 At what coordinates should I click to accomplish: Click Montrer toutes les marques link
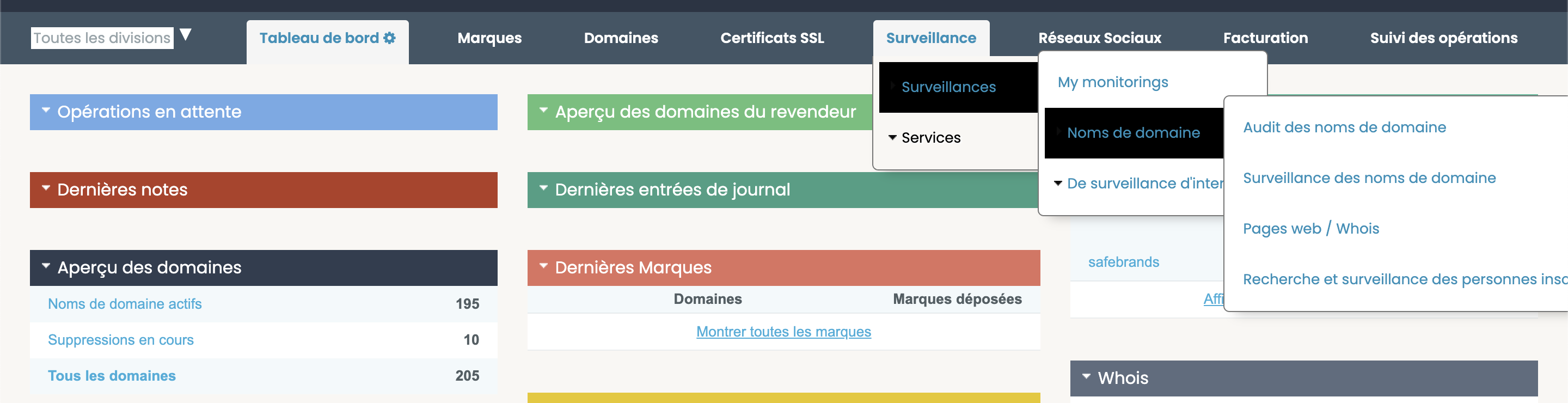783,332
